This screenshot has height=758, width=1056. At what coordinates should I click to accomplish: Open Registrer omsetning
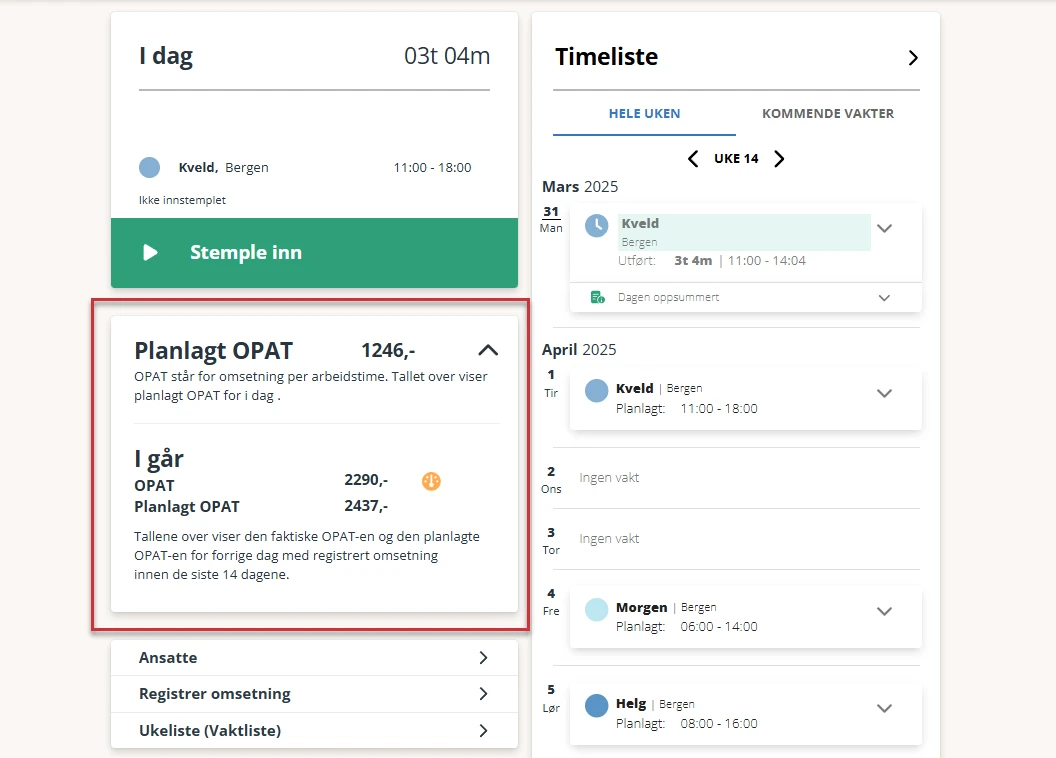pos(315,694)
